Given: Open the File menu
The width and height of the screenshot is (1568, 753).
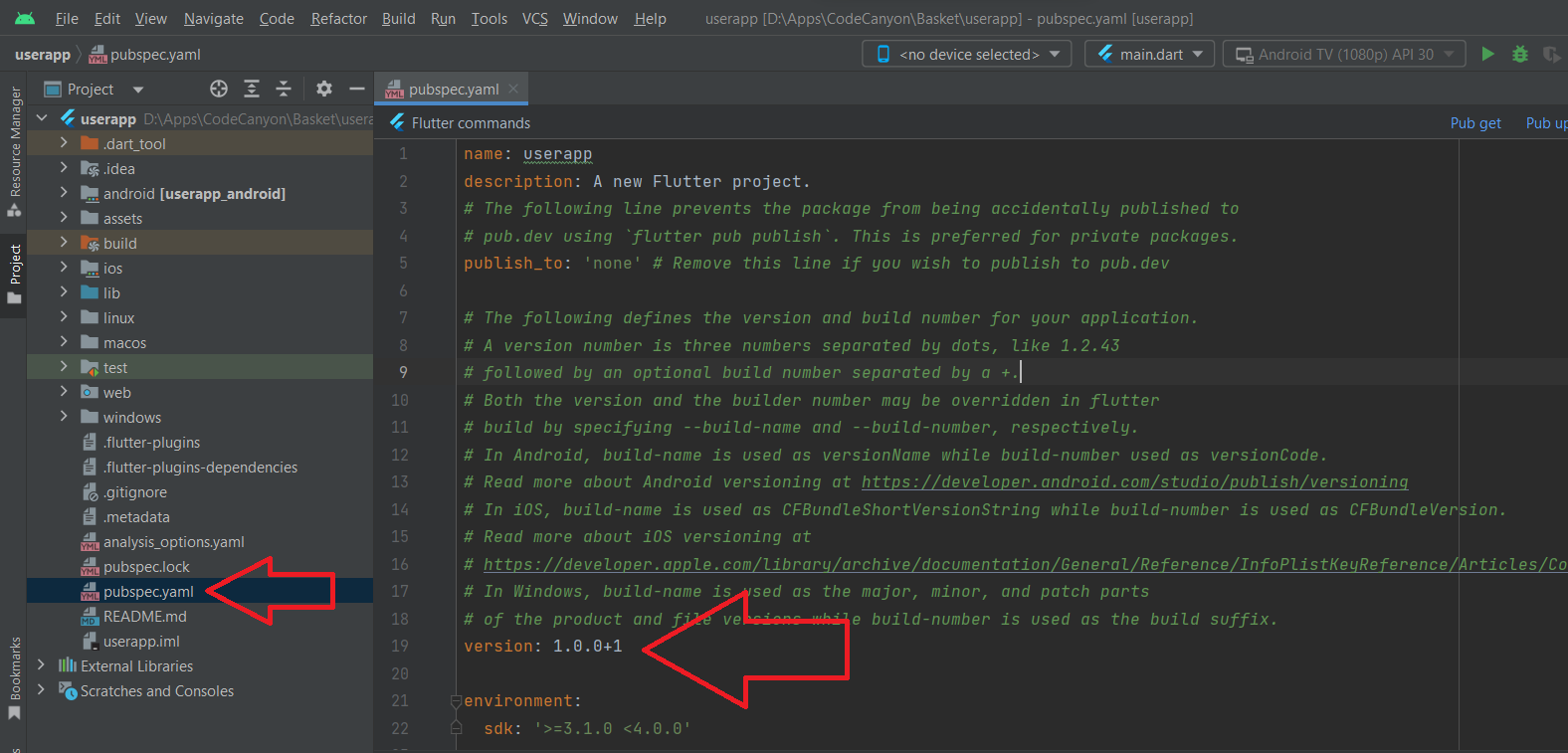Looking at the screenshot, I should (67, 18).
